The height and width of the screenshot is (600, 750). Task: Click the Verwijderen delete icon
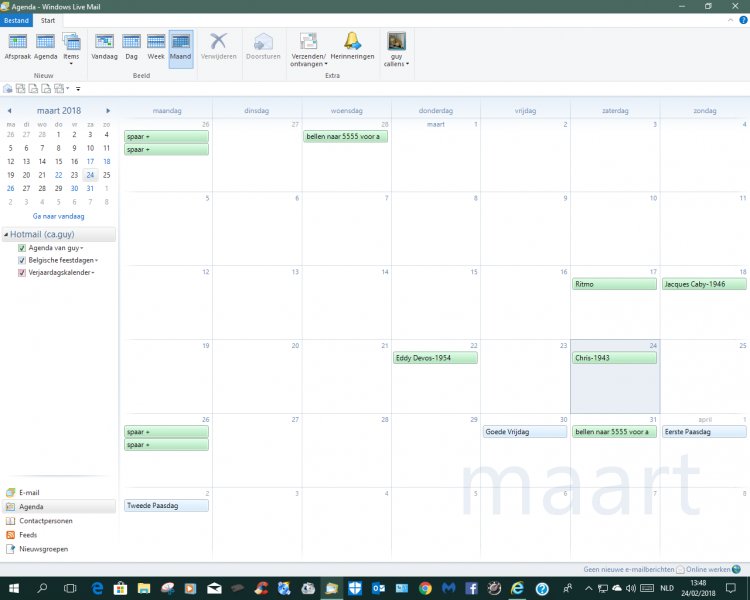click(219, 47)
